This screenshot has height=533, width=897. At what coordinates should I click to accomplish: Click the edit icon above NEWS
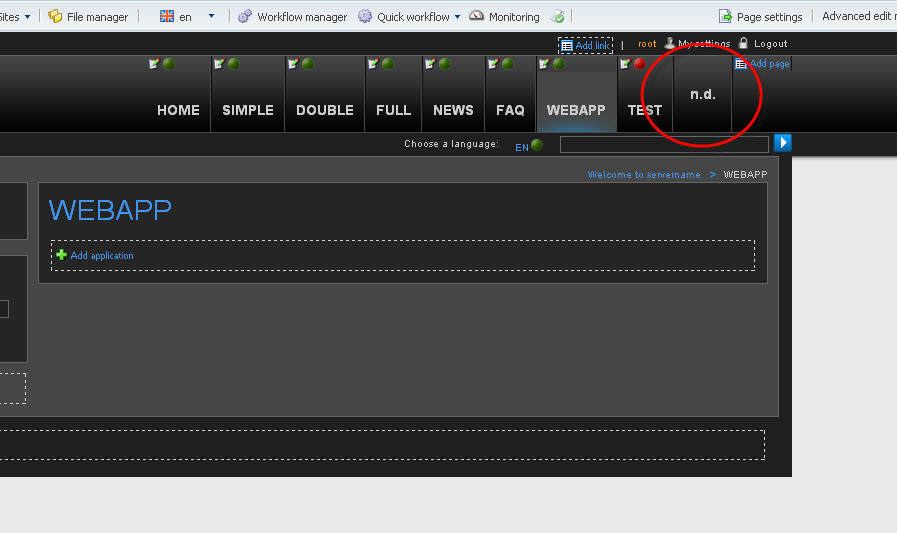(x=430, y=63)
